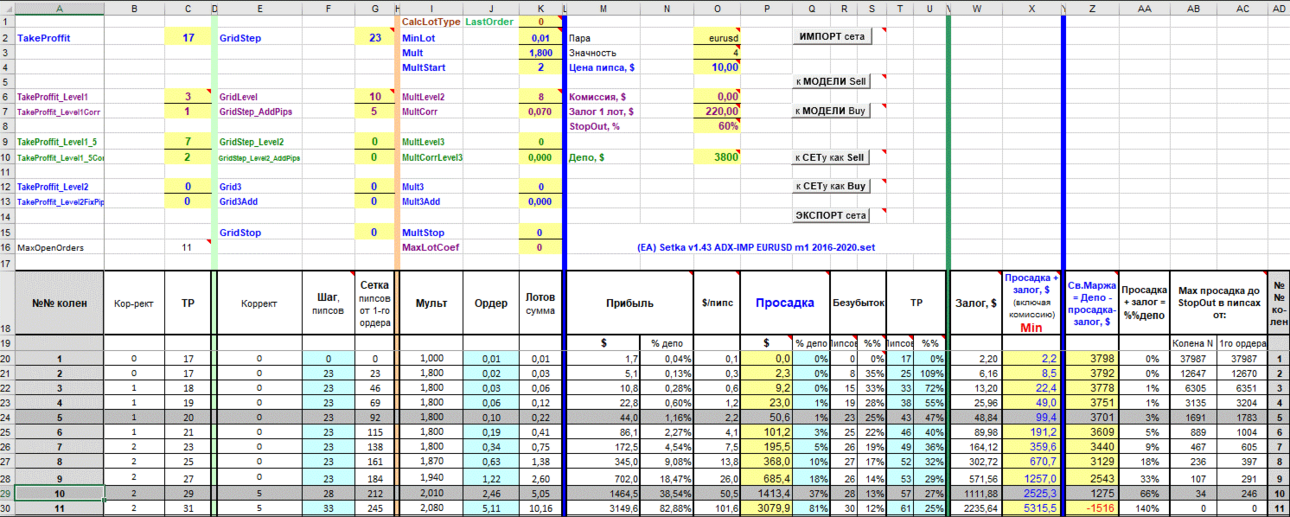Image resolution: width=1290 pixels, height=517 pixels.
Task: Select the 3079,9 drawdown cell
Action: point(767,507)
